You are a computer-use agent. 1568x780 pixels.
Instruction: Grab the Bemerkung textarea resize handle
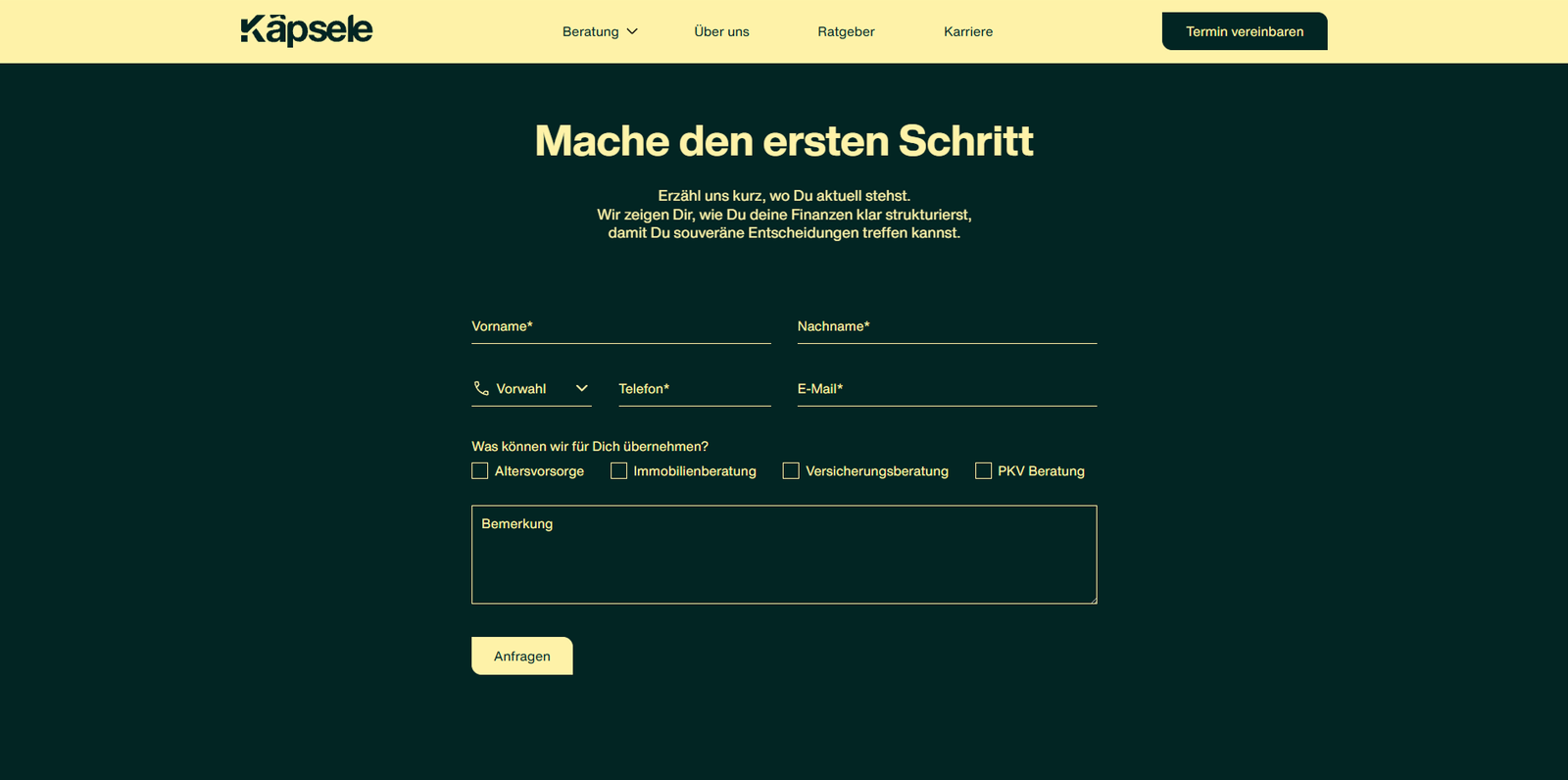coord(1092,599)
